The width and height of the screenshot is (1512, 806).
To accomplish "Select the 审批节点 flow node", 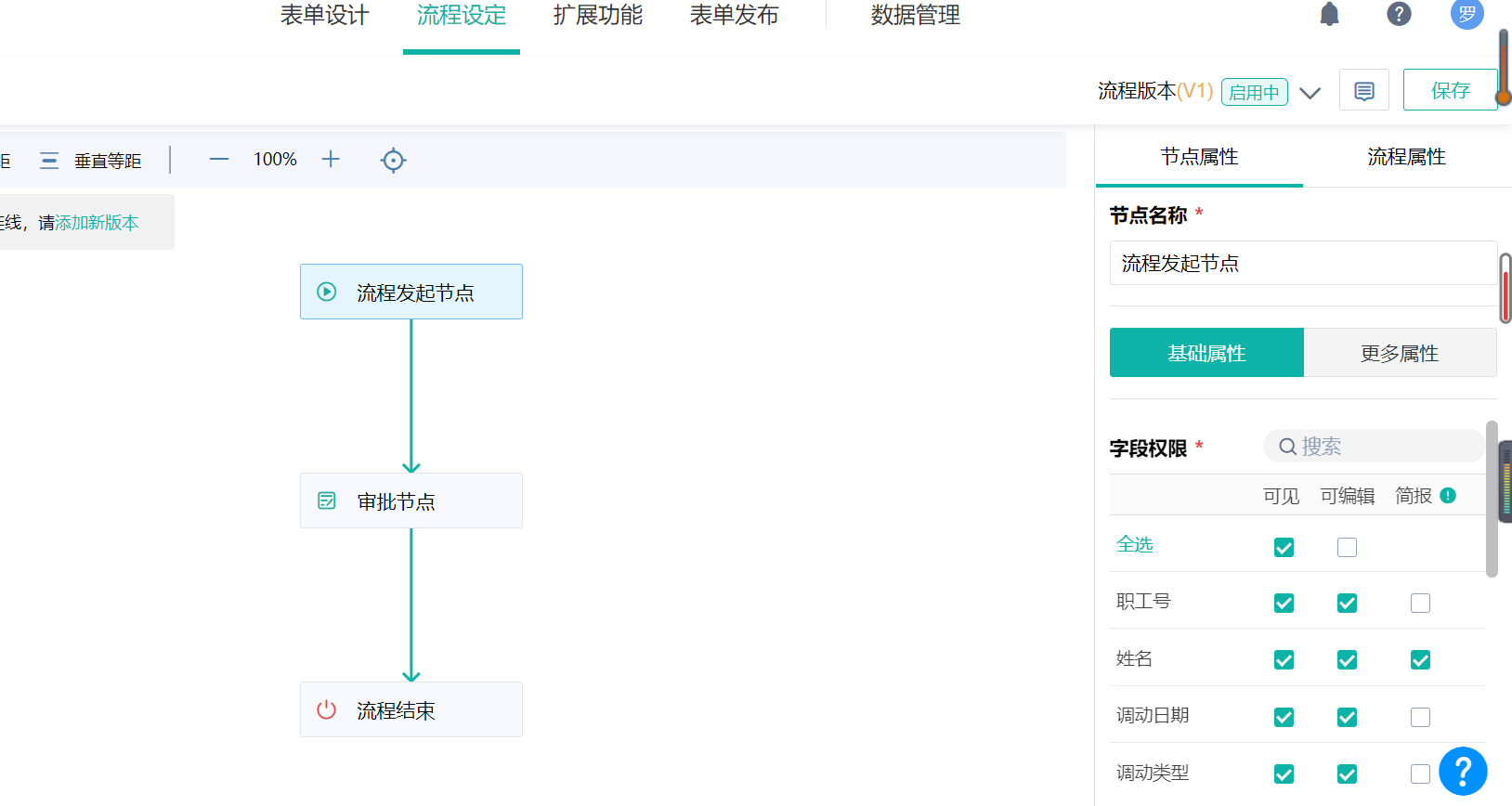I will tap(411, 501).
